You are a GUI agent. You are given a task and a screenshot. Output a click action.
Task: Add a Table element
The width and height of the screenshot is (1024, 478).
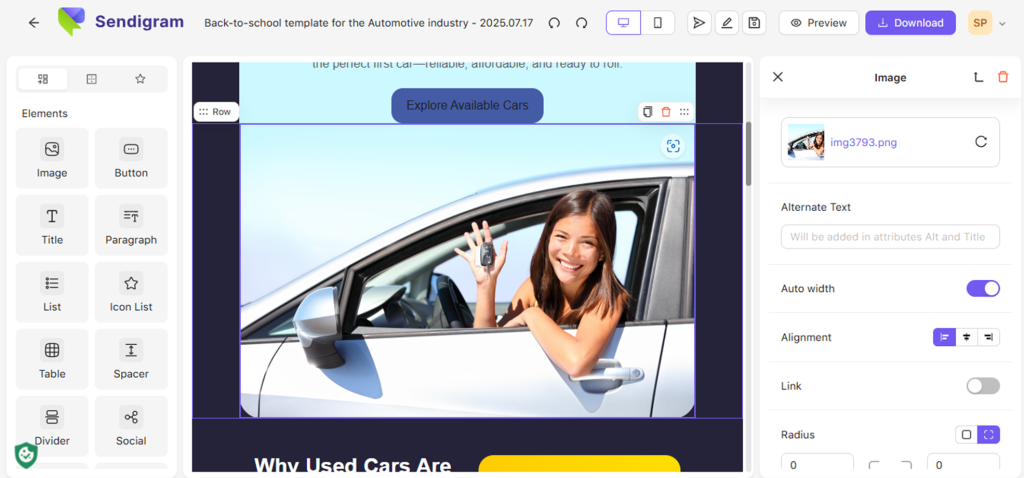point(52,359)
